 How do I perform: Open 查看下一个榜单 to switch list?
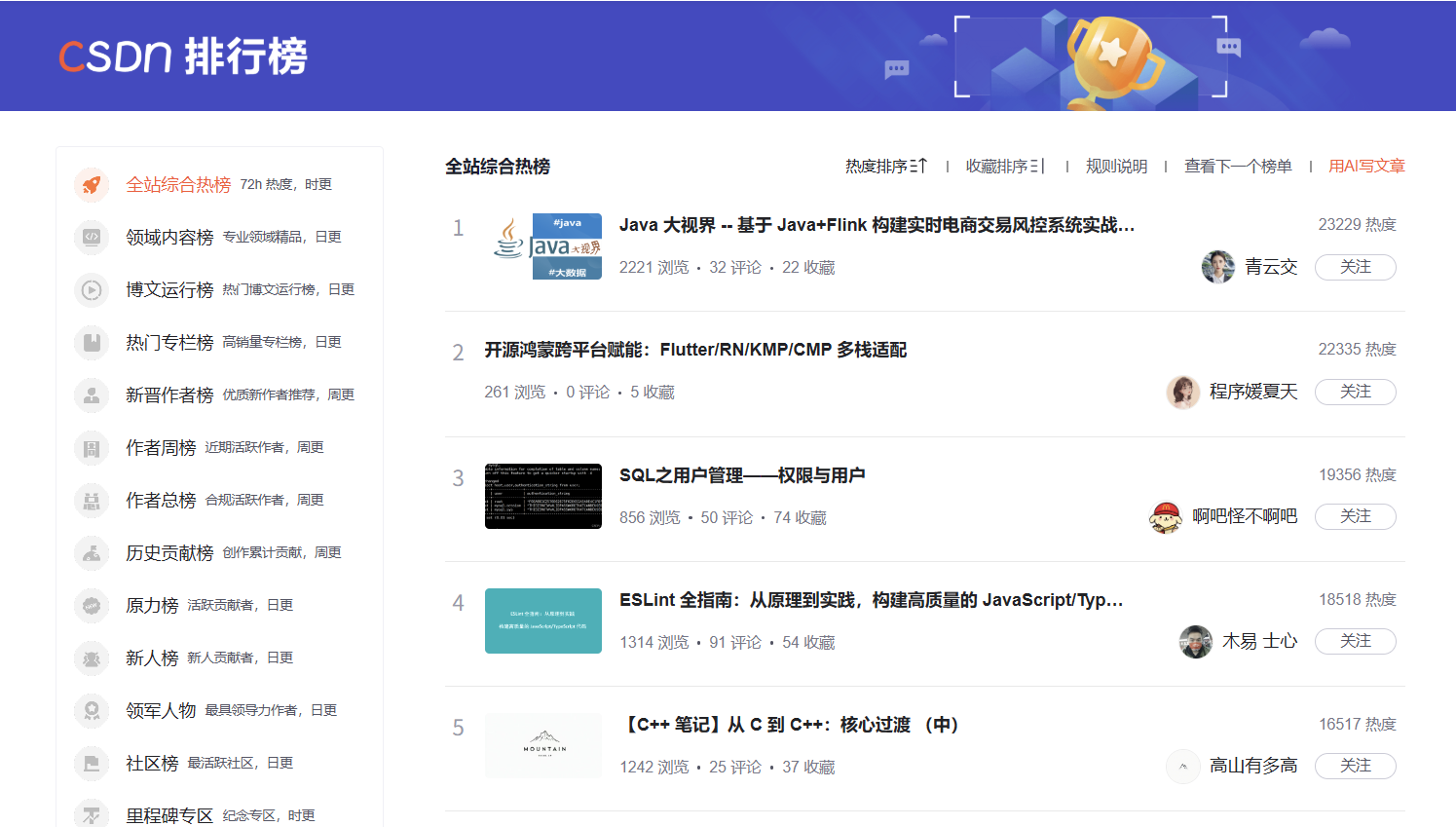(1237, 167)
